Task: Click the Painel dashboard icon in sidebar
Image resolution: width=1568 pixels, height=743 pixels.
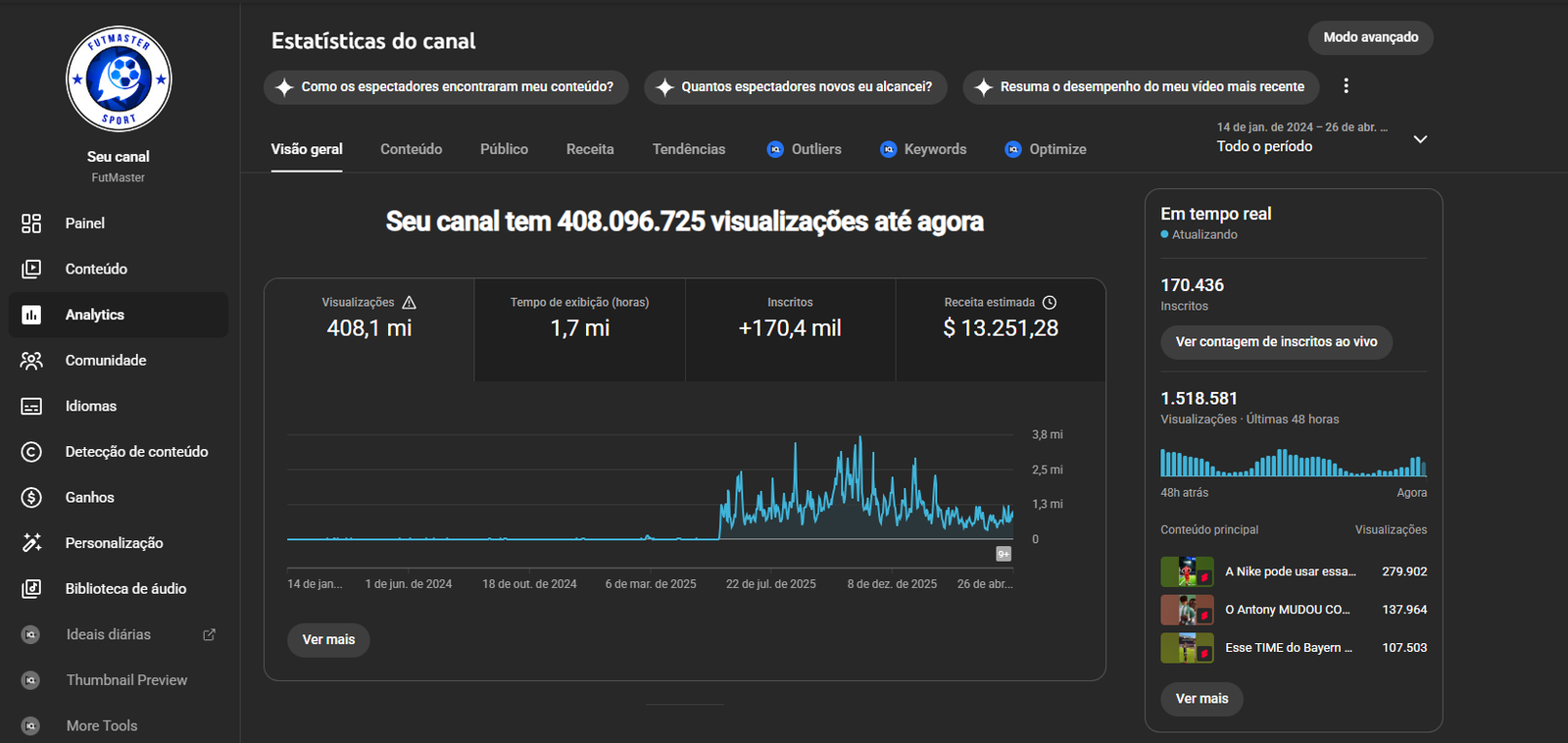Action: [31, 223]
